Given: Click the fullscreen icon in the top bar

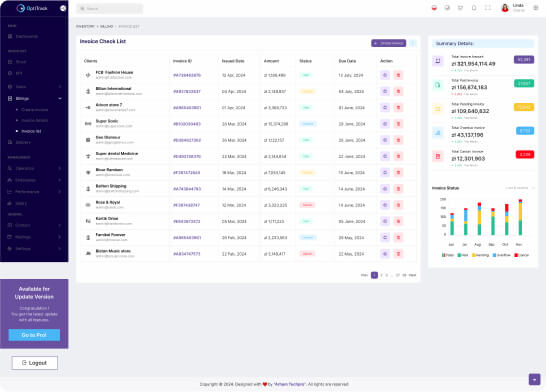Looking at the screenshot, I should click(x=488, y=8).
